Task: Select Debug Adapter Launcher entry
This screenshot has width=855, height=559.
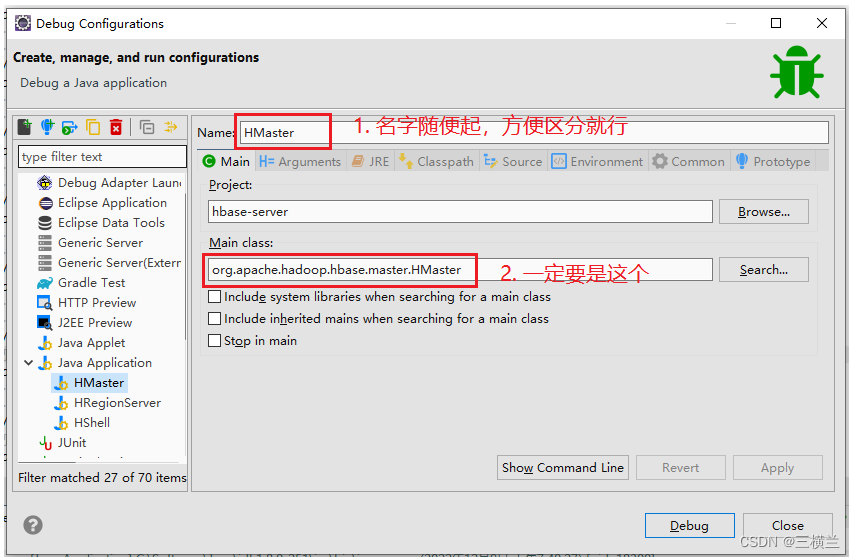Action: [x=109, y=183]
